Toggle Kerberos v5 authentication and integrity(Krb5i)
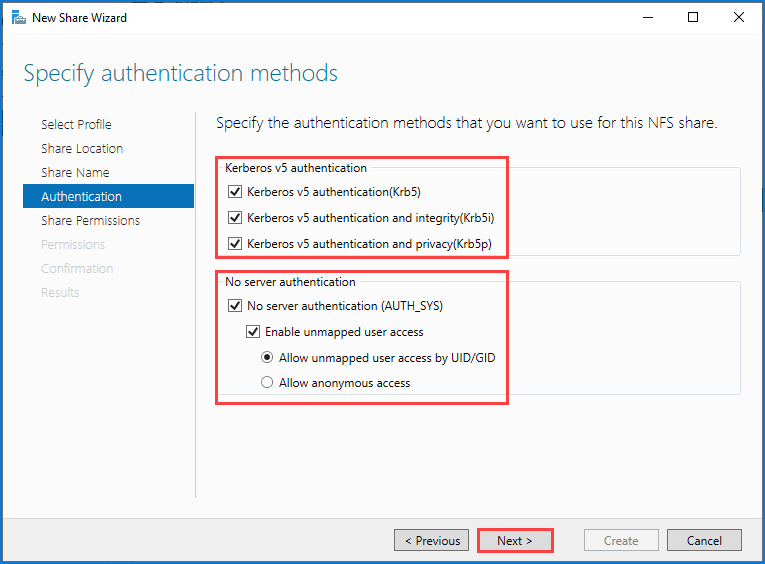This screenshot has height=564, width=765. [235, 218]
